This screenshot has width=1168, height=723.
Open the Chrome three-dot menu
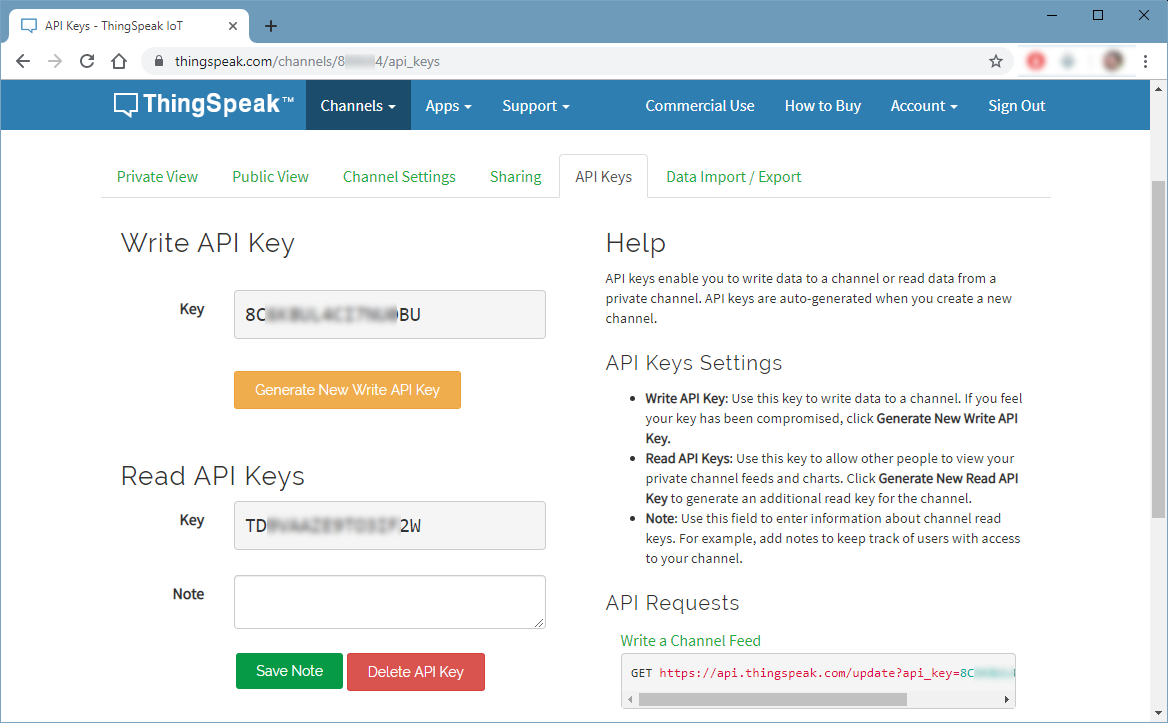1145,61
